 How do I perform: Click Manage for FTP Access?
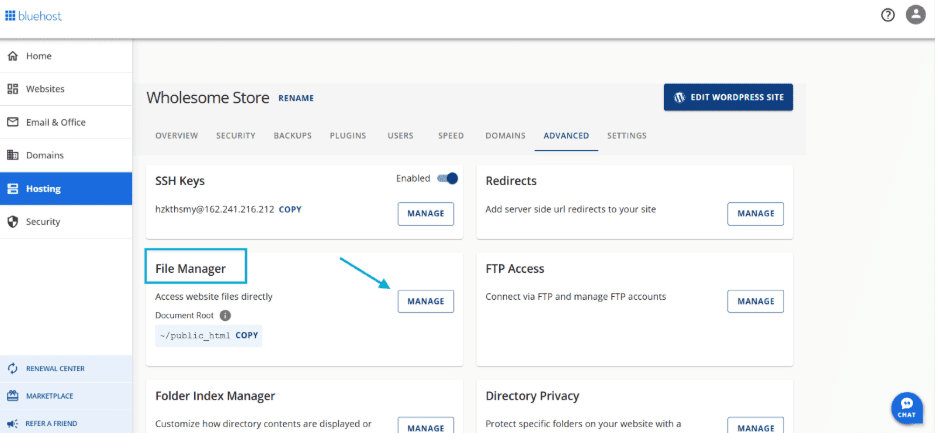pos(755,301)
